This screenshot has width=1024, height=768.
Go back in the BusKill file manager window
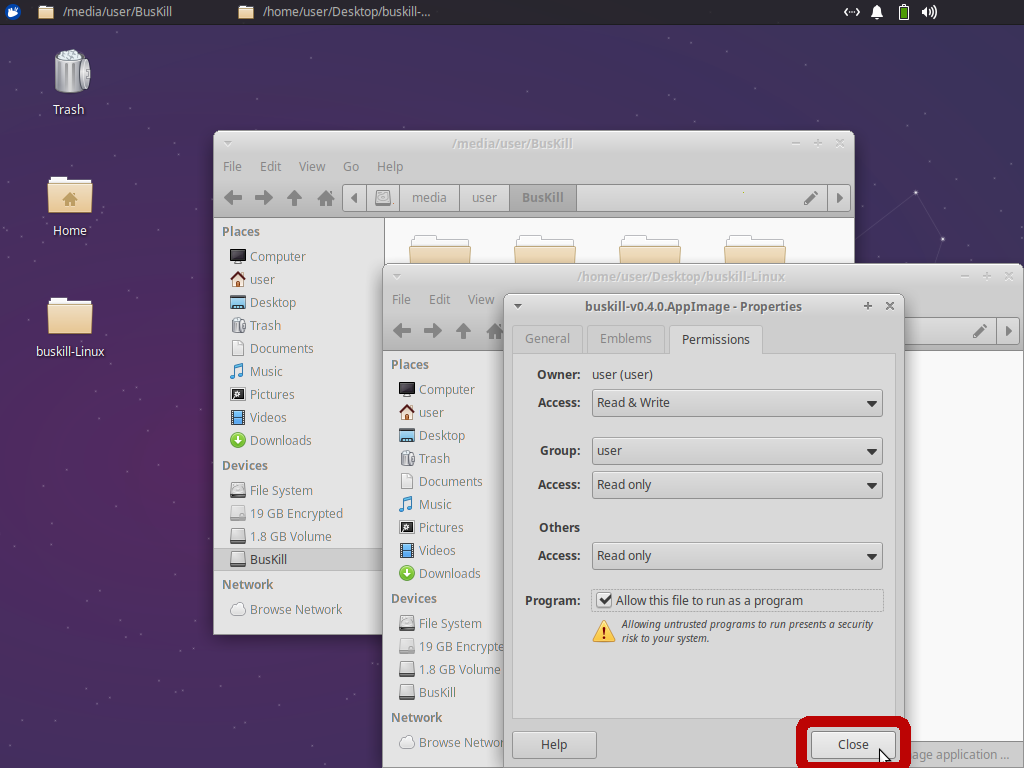point(233,197)
